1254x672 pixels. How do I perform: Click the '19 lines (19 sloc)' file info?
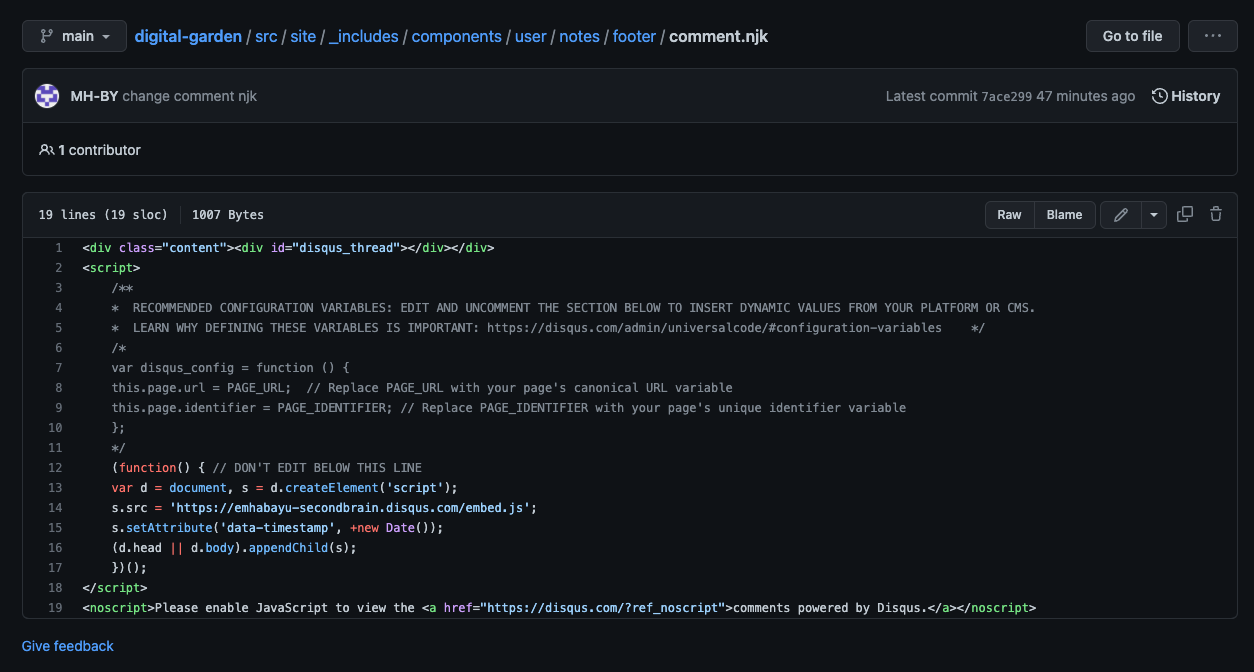103,215
